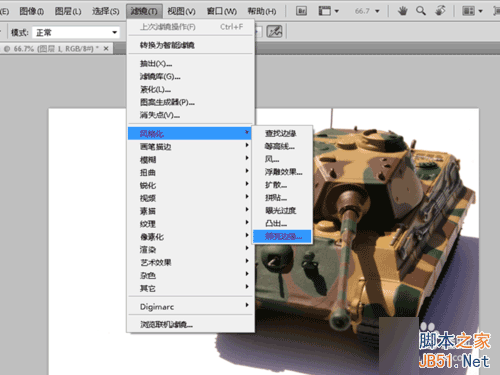
Task: Choose 浏览联机滤镜... at the menu bottom
Action: (x=191, y=324)
